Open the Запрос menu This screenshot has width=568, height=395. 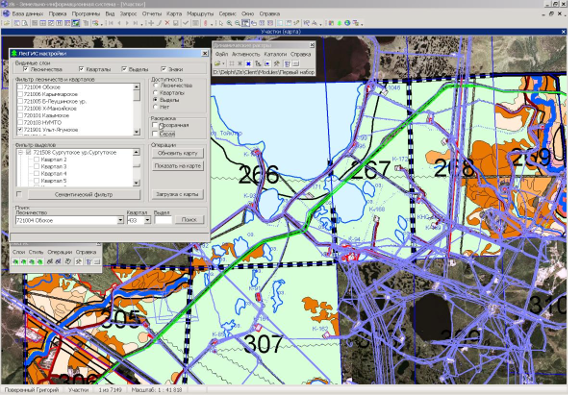pos(128,13)
